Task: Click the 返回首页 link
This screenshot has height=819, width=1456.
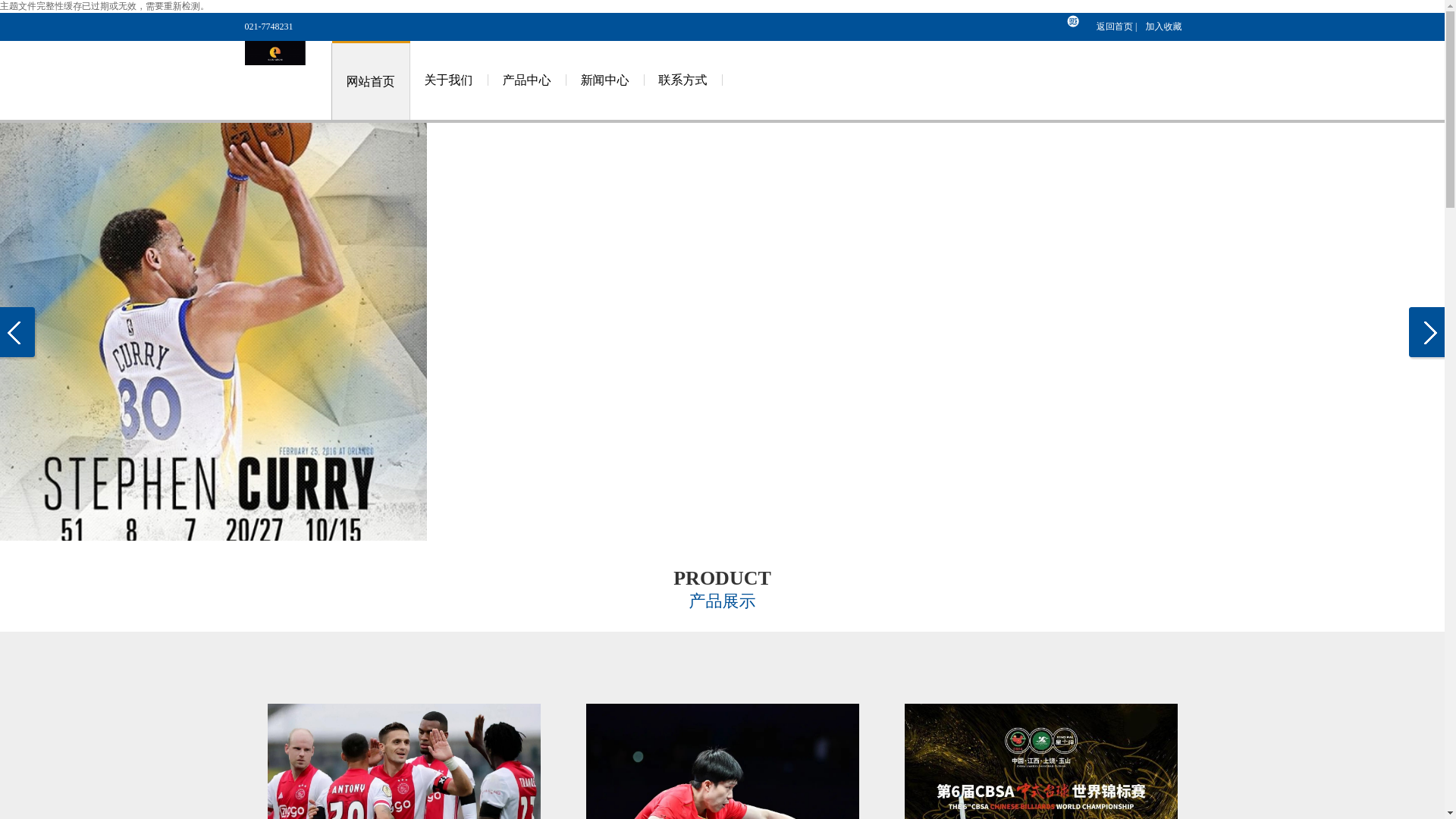Action: point(1114,27)
